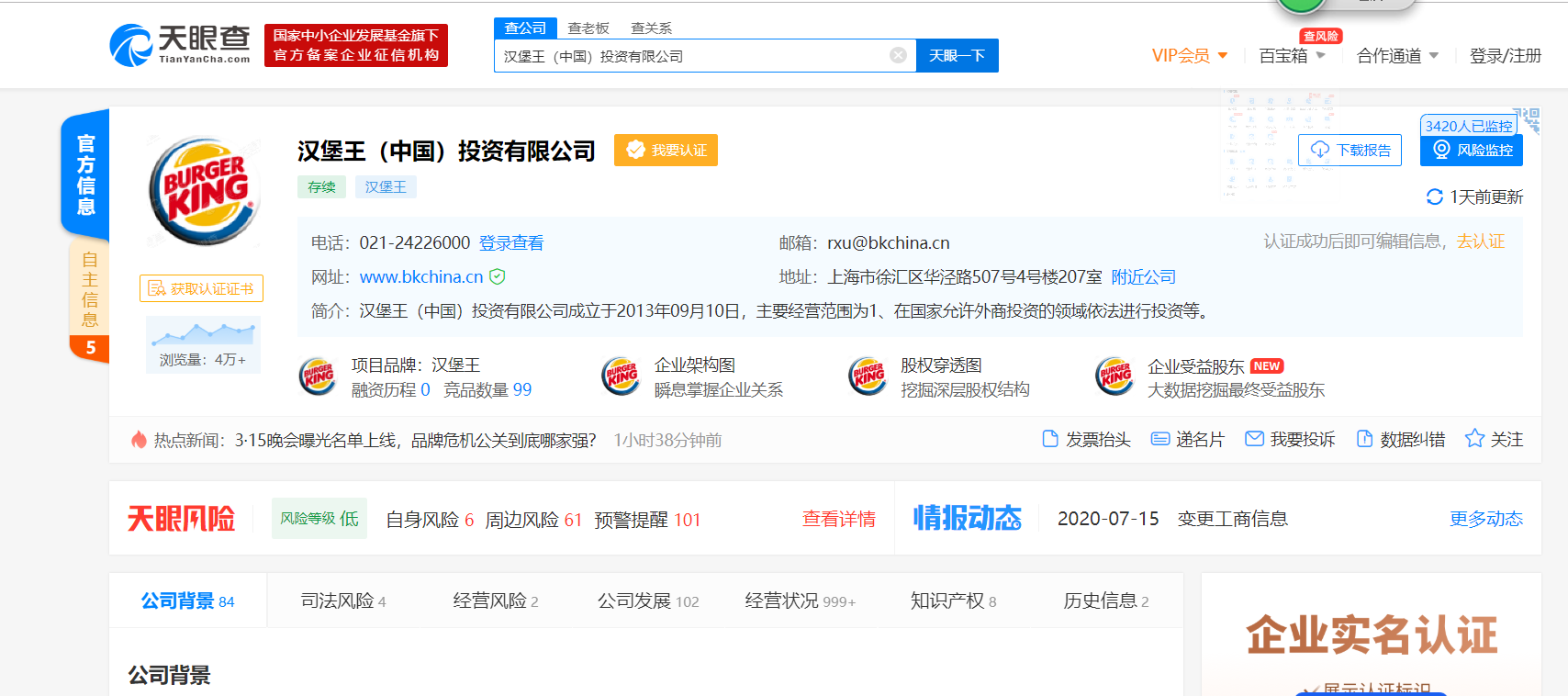Open the 发票抬头 invoice icon
This screenshot has height=696, width=1568.
pos(1050,439)
